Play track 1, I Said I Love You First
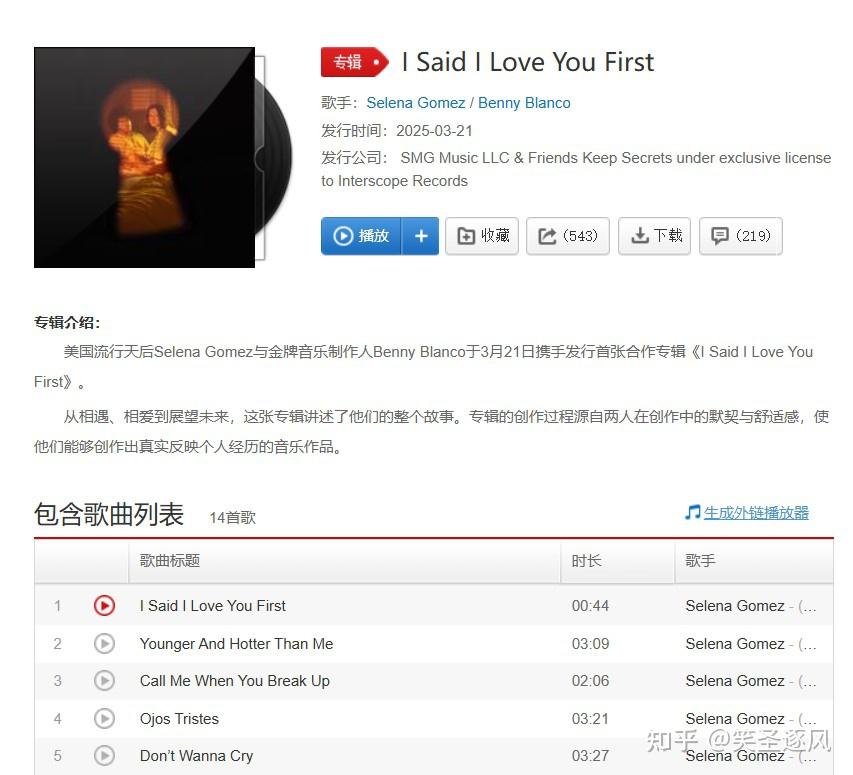 (104, 605)
